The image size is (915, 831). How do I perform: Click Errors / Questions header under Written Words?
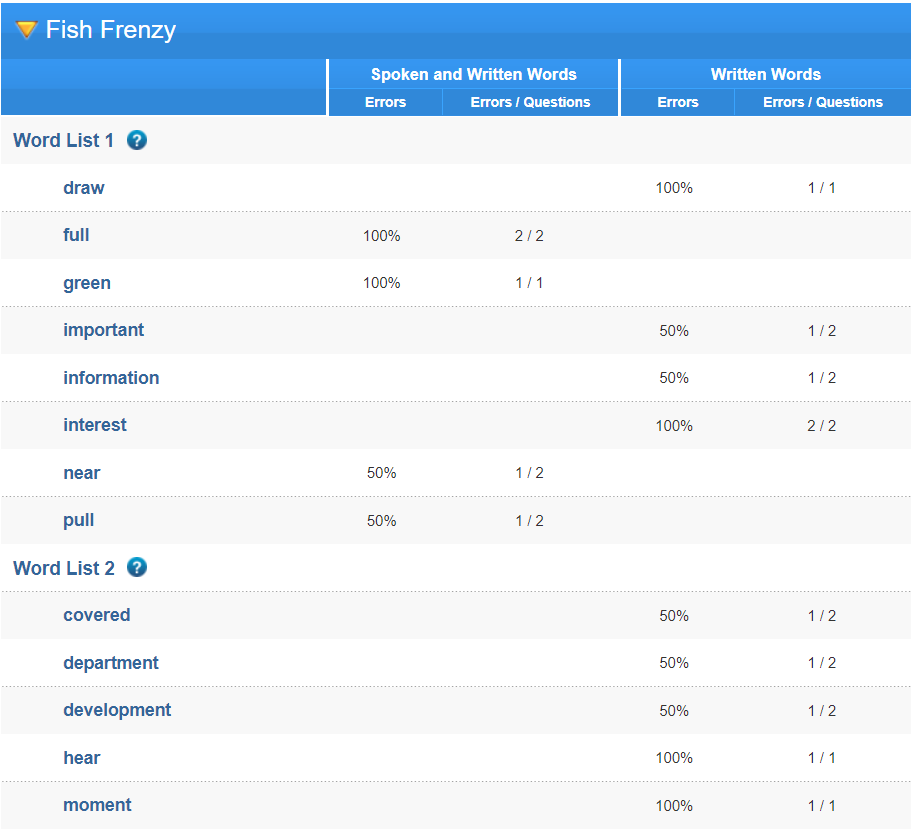[x=823, y=102]
